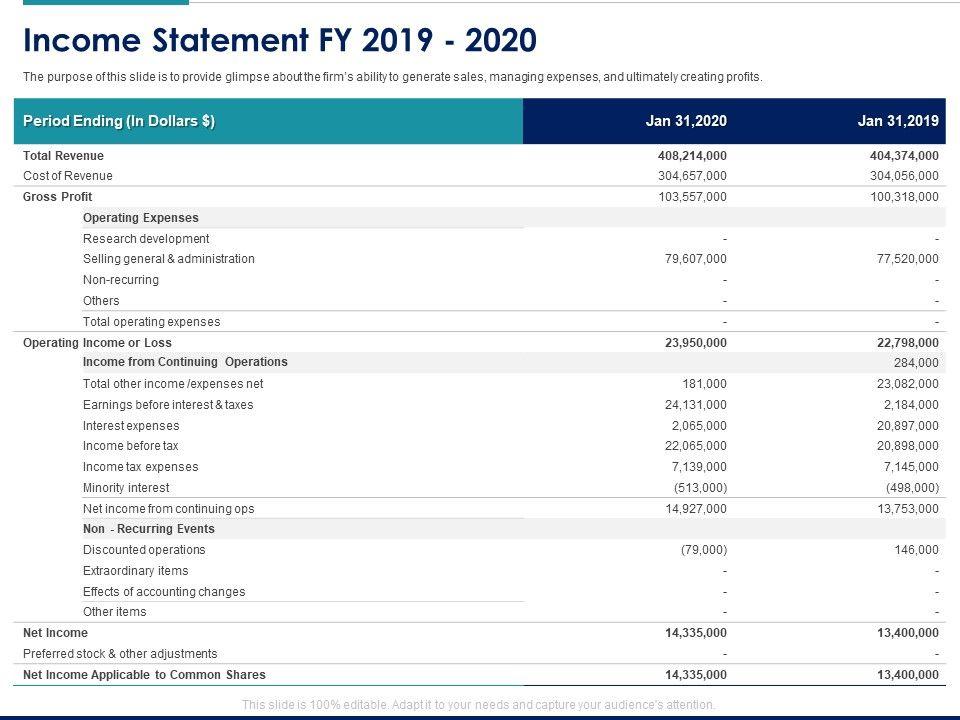Click the 284,000 value
This screenshot has width=960, height=720.
click(916, 362)
